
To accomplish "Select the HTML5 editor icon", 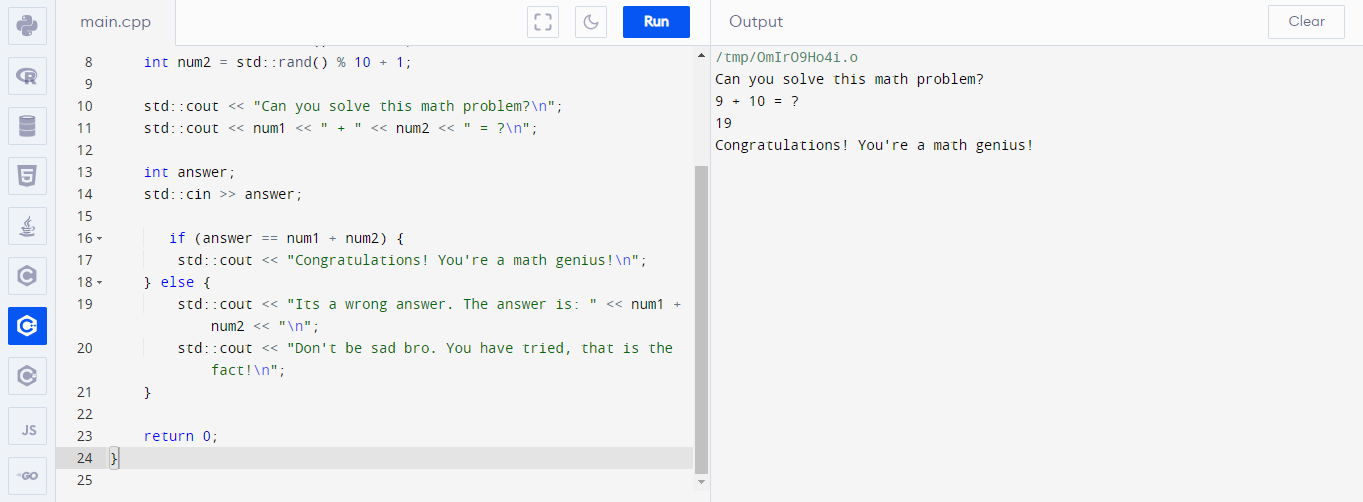I will (x=27, y=176).
